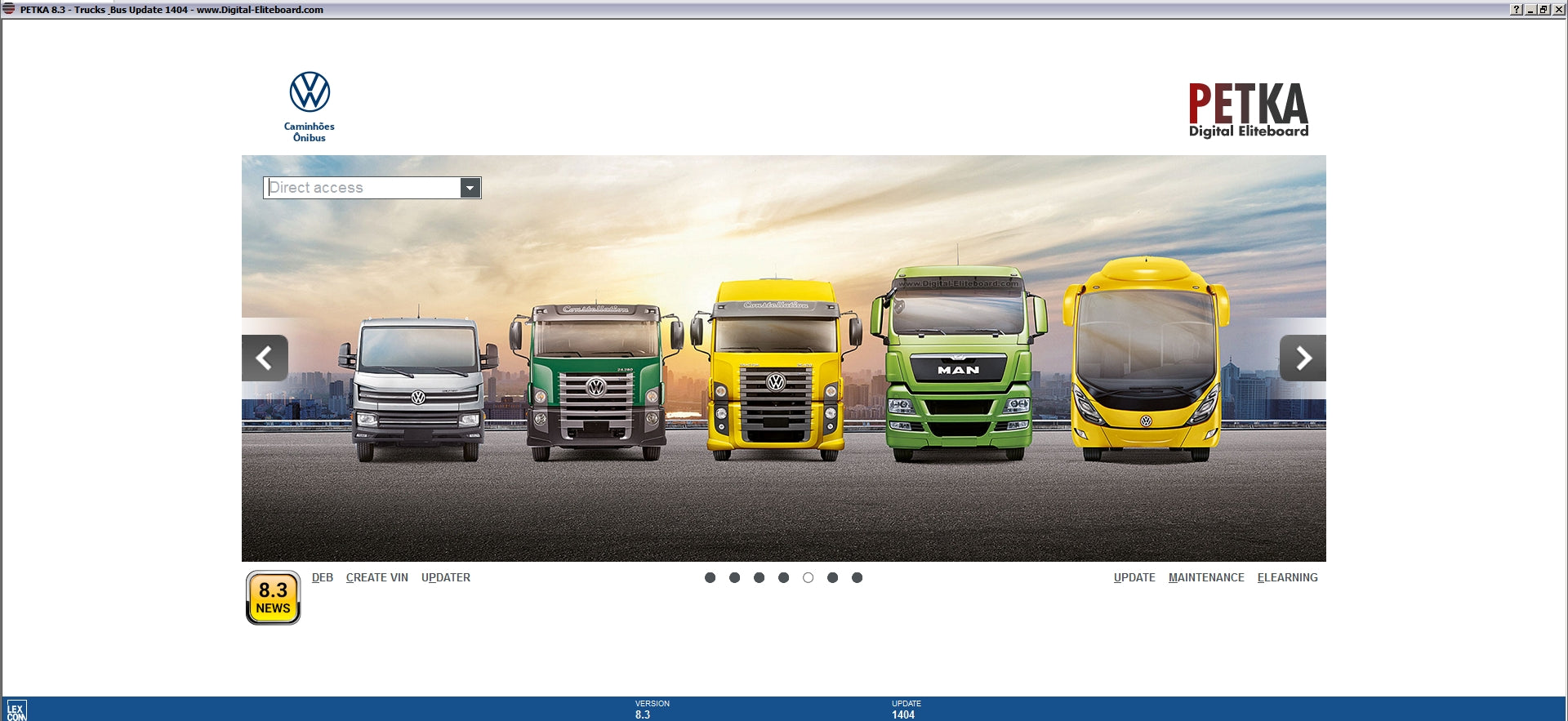The height and width of the screenshot is (721, 1568).
Task: Select the fifth hollow carousel dot
Action: coord(808,577)
